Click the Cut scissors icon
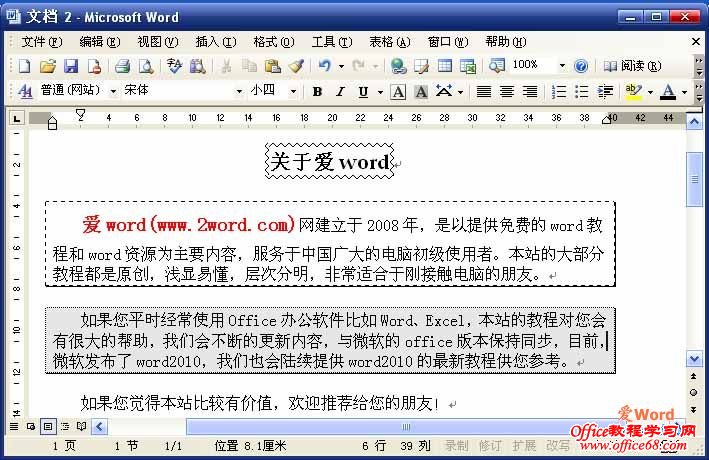Image resolution: width=709 pixels, height=460 pixels. coord(226,66)
